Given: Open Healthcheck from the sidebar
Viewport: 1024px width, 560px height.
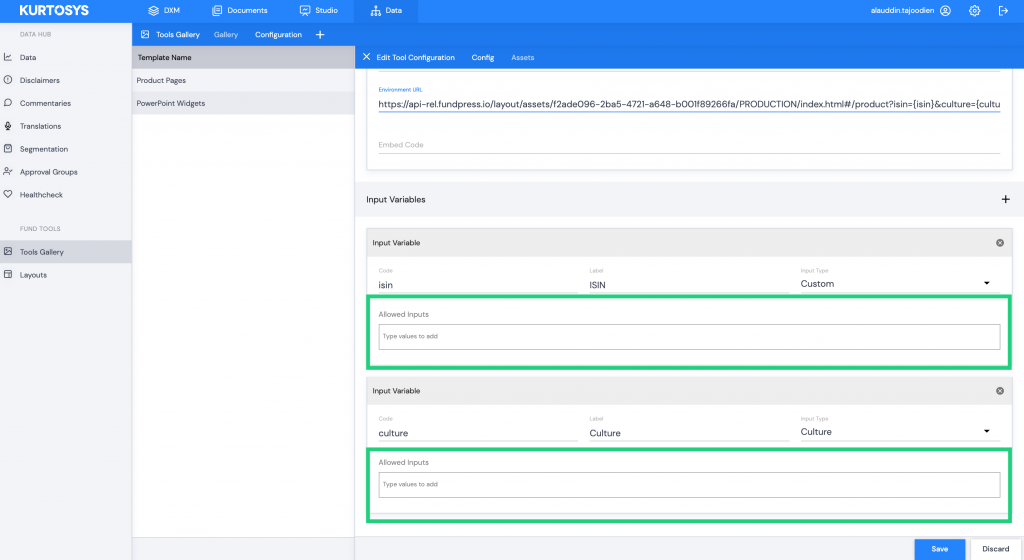Looking at the screenshot, I should (x=40, y=194).
